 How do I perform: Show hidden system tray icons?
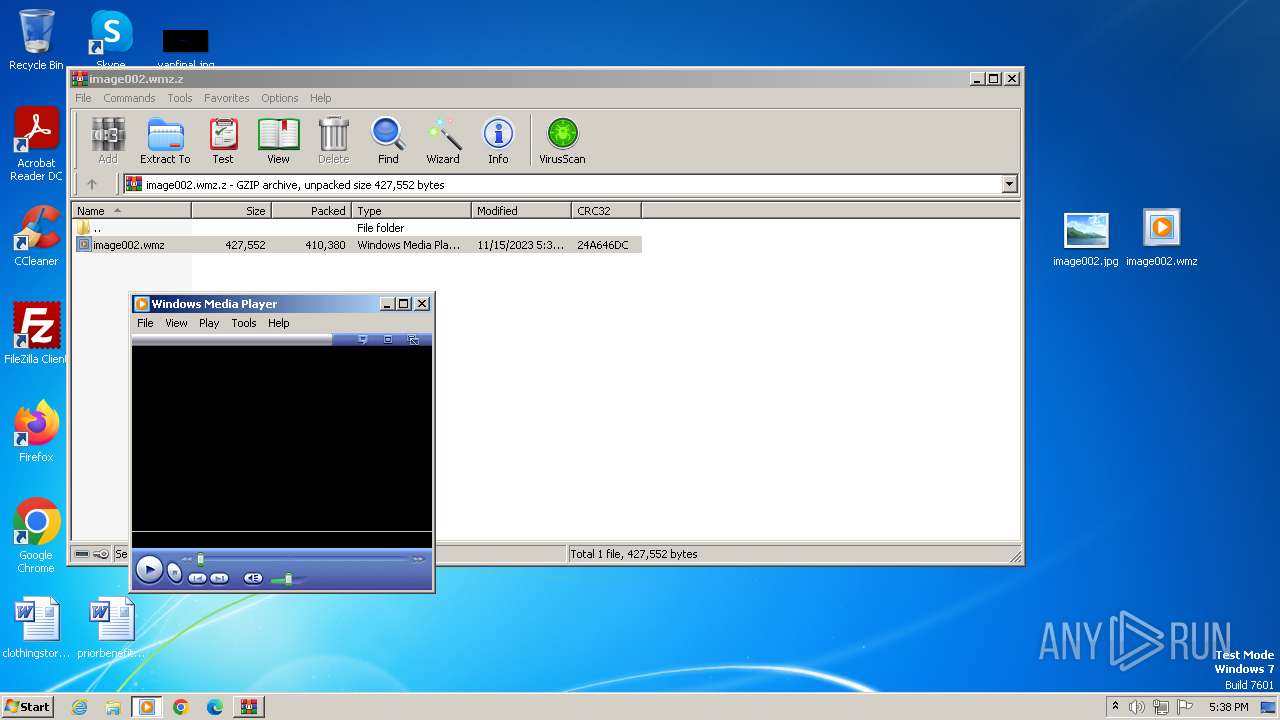[x=1115, y=707]
